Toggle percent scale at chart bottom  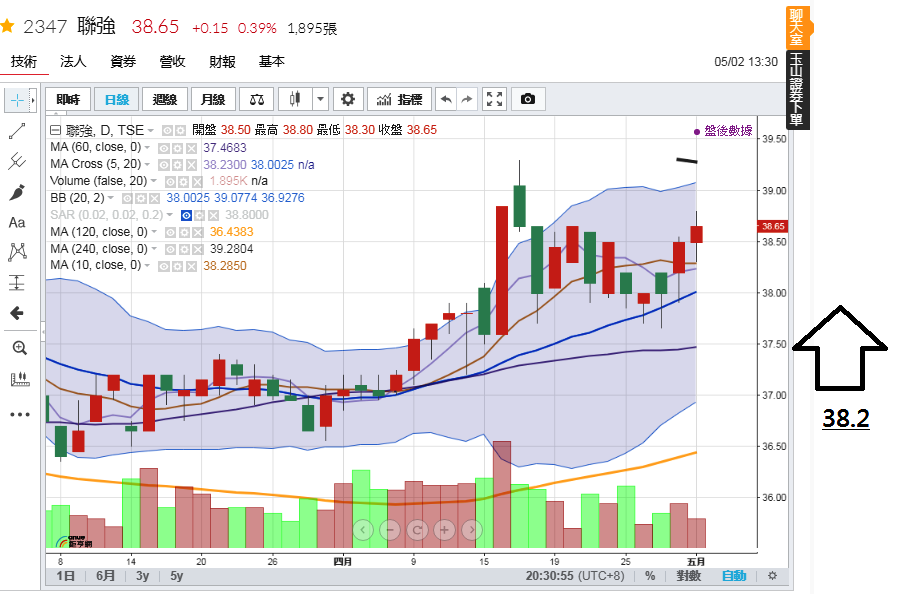[650, 576]
